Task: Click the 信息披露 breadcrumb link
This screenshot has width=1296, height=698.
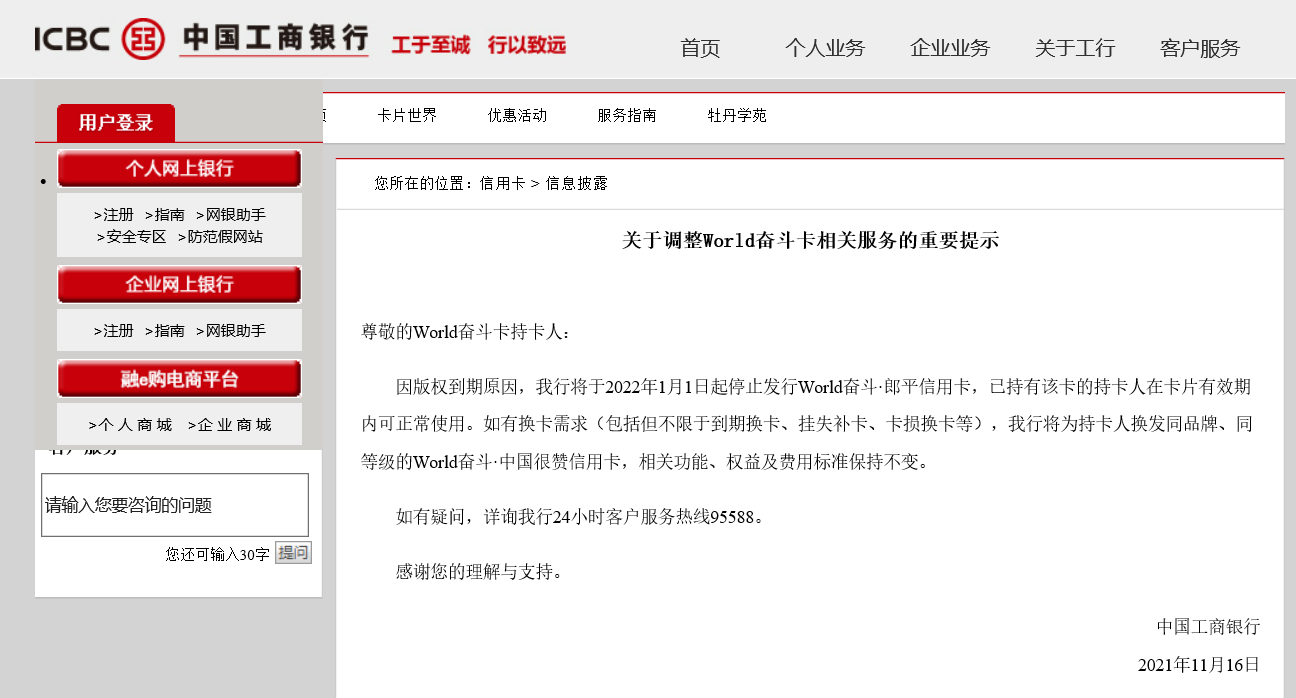Action: 576,183
